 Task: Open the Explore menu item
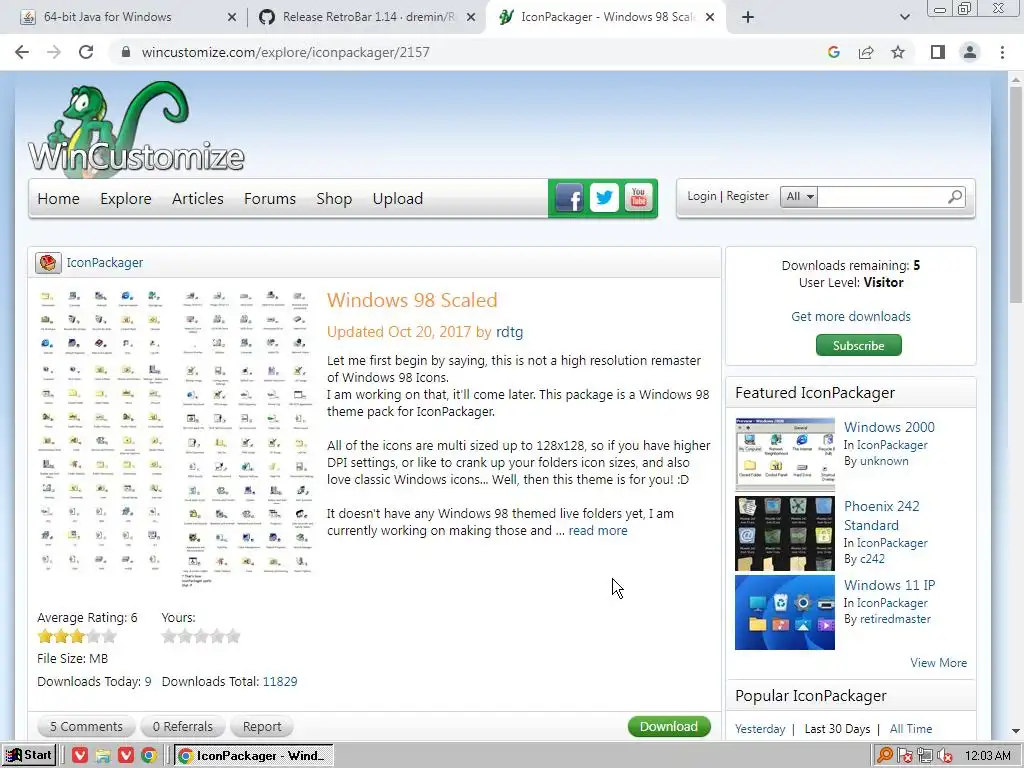(125, 199)
